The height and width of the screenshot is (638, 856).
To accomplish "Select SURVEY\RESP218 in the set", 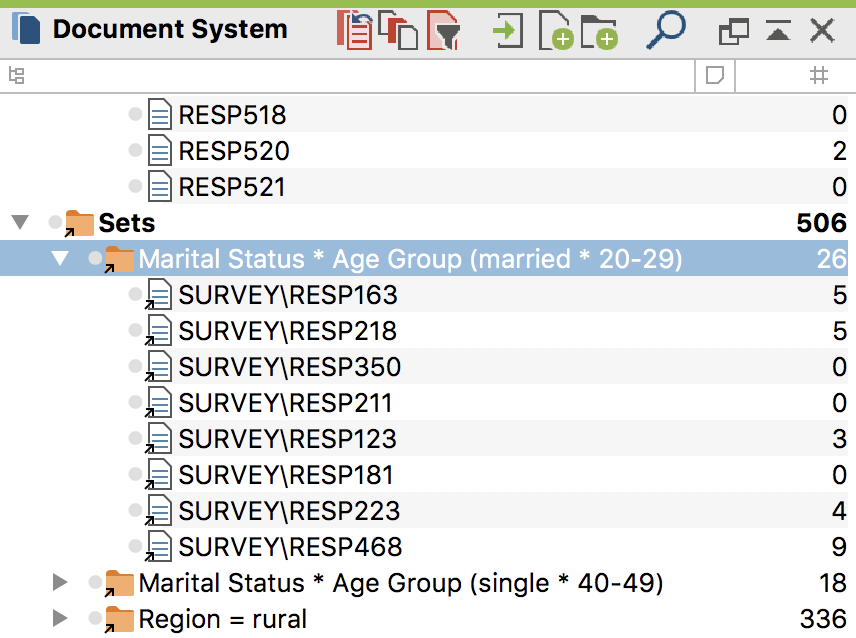I will tap(288, 331).
